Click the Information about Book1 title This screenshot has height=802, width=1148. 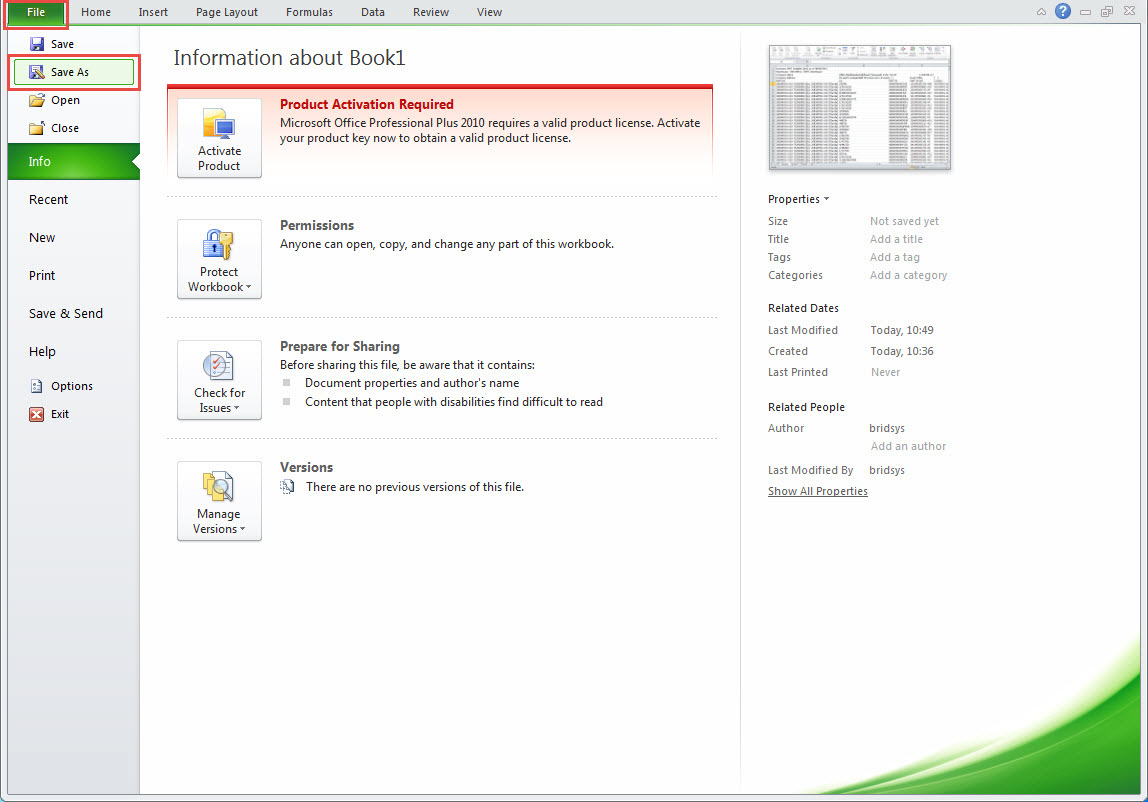coord(289,58)
